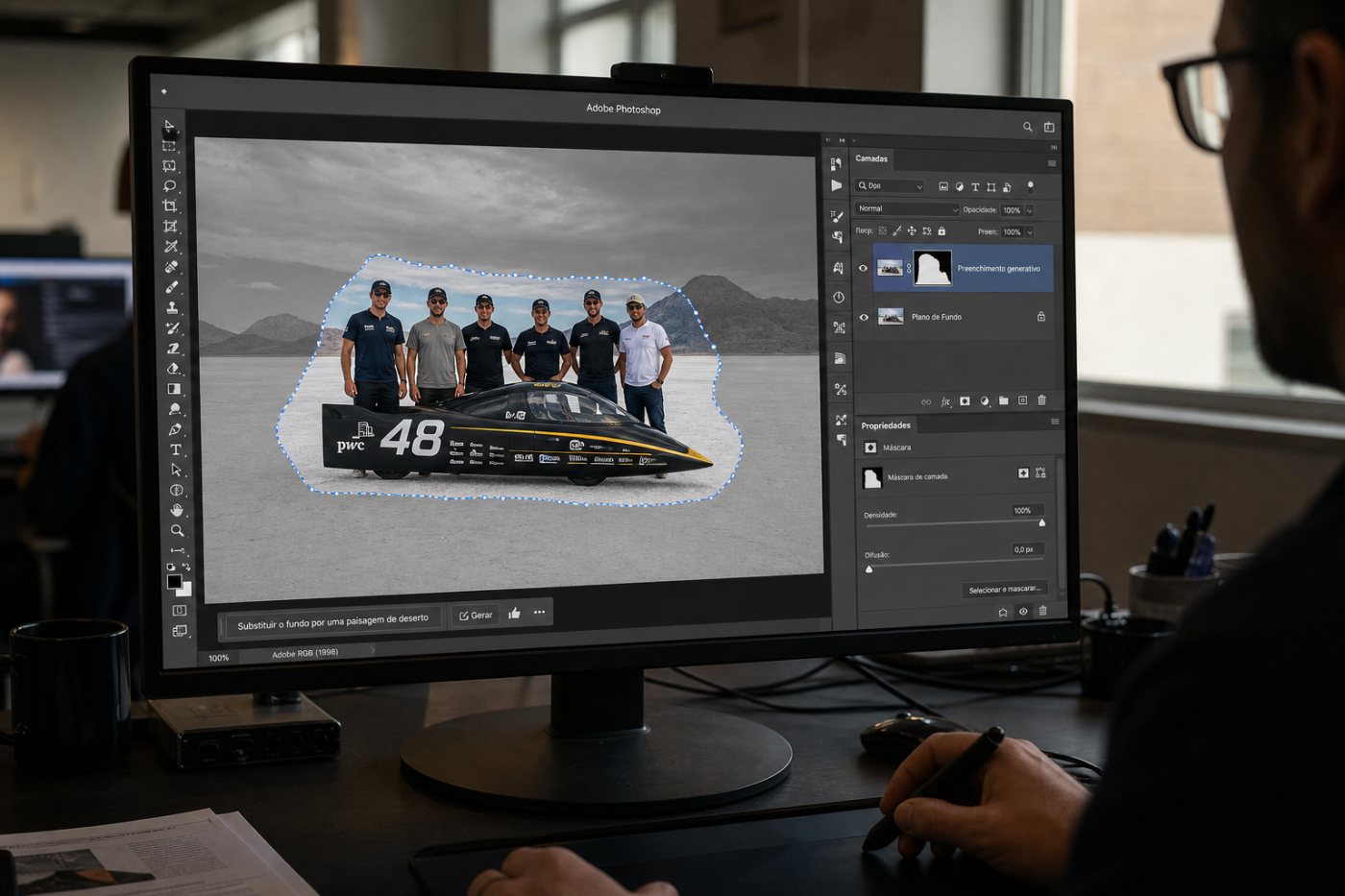Open the Opacidade value dropdown arrow
The width and height of the screenshot is (1345, 896).
click(x=1029, y=210)
